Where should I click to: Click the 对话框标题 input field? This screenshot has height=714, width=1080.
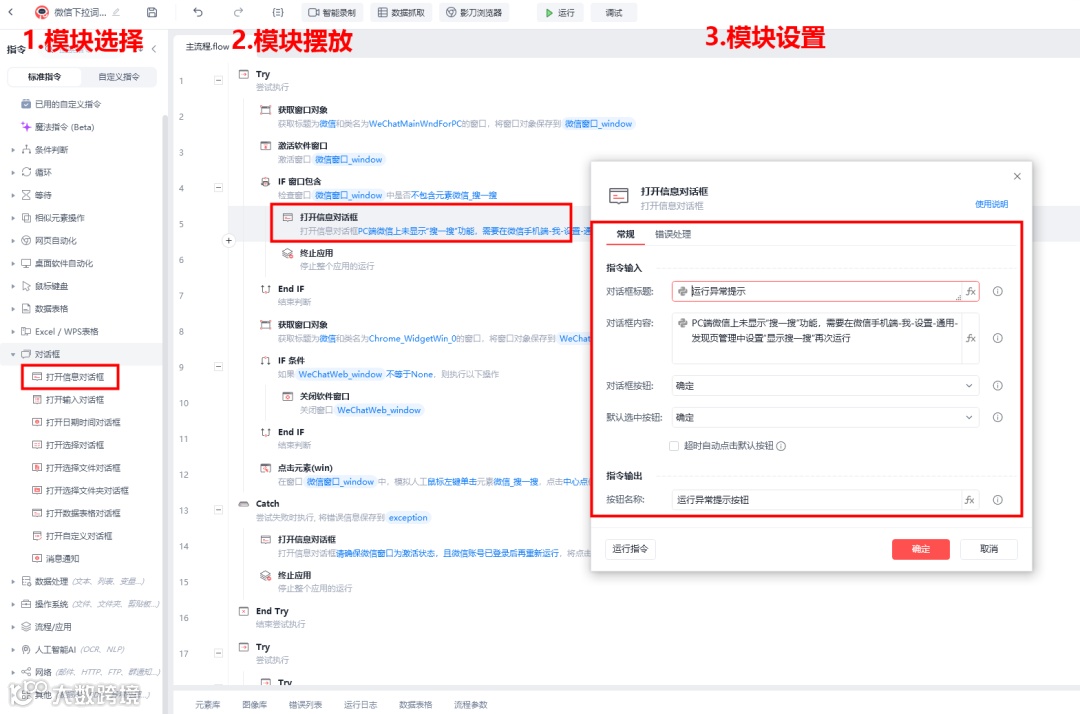click(x=816, y=291)
